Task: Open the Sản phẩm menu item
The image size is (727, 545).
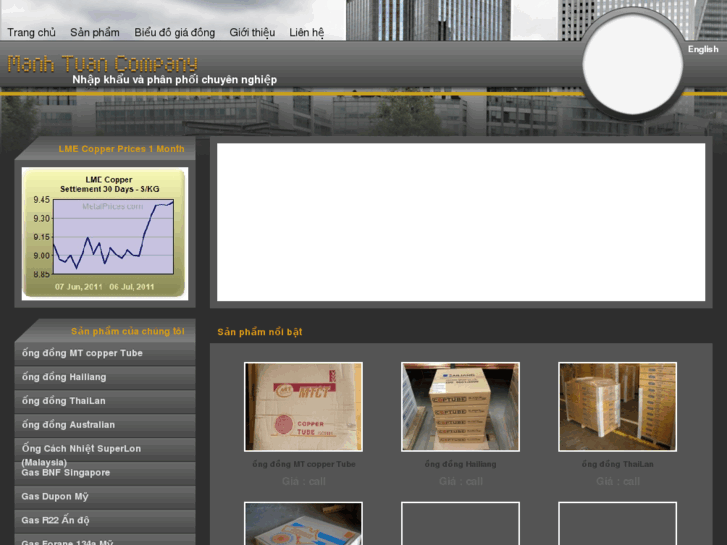Action: pos(95,32)
